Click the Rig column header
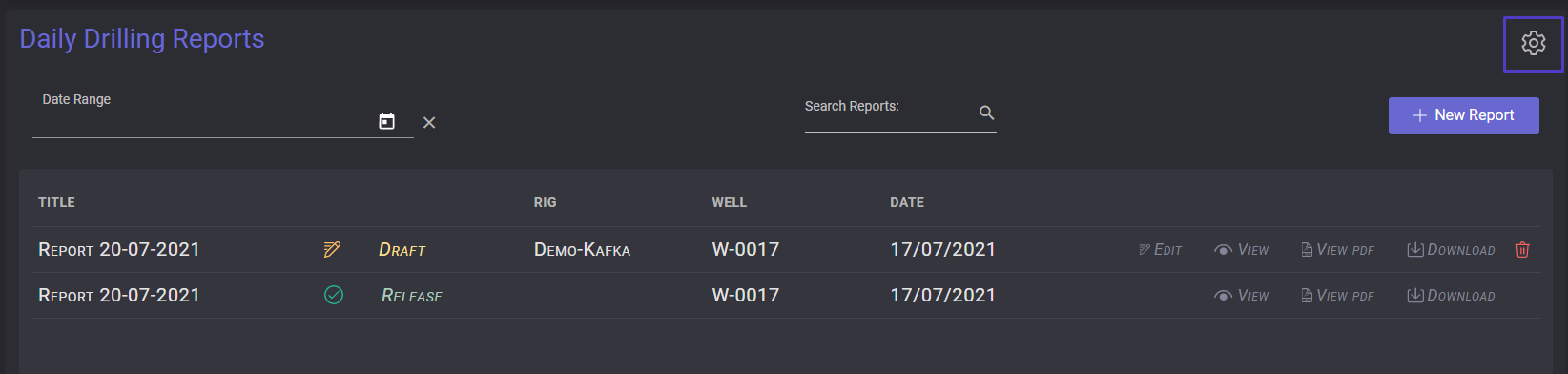This screenshot has height=374, width=1568. 546,202
